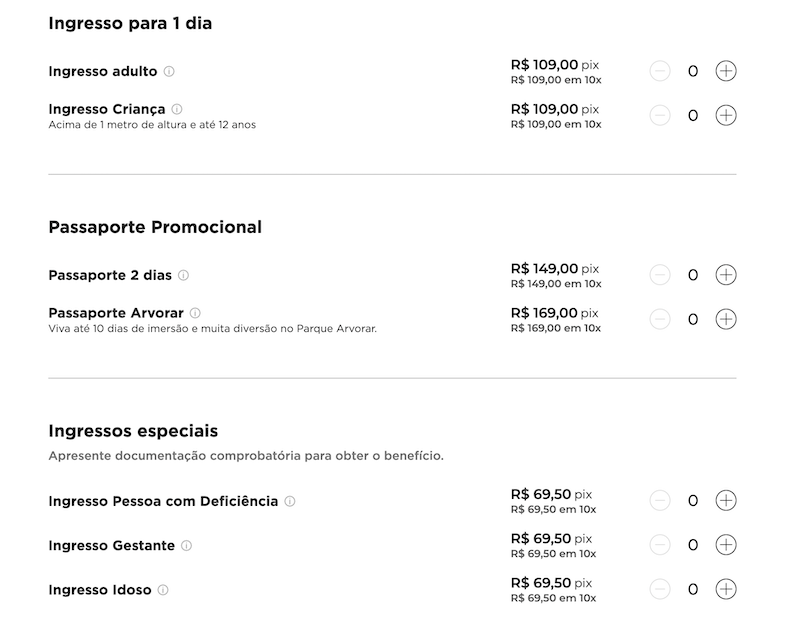This screenshot has width=800, height=639.
Task: Select the Ingresso adulto quantity field
Action: tap(692, 70)
